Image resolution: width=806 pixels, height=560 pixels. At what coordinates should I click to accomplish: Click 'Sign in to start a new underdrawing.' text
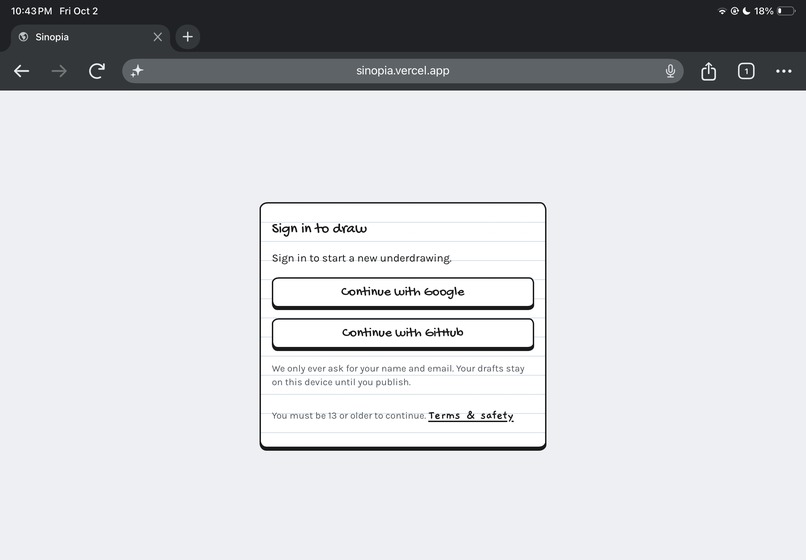coord(361,258)
